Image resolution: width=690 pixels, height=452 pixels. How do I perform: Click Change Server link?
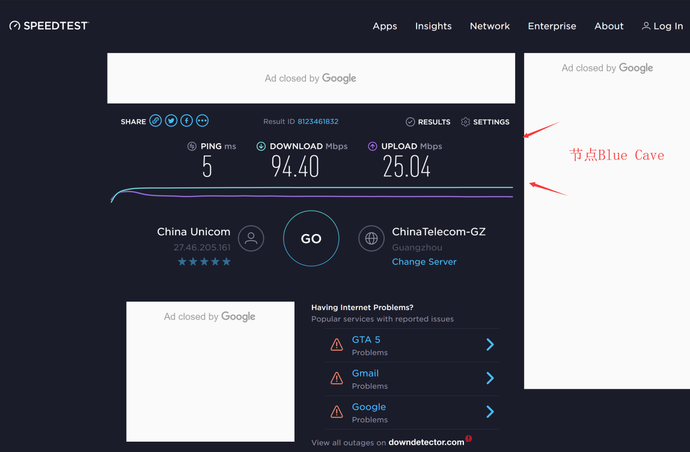pos(424,262)
